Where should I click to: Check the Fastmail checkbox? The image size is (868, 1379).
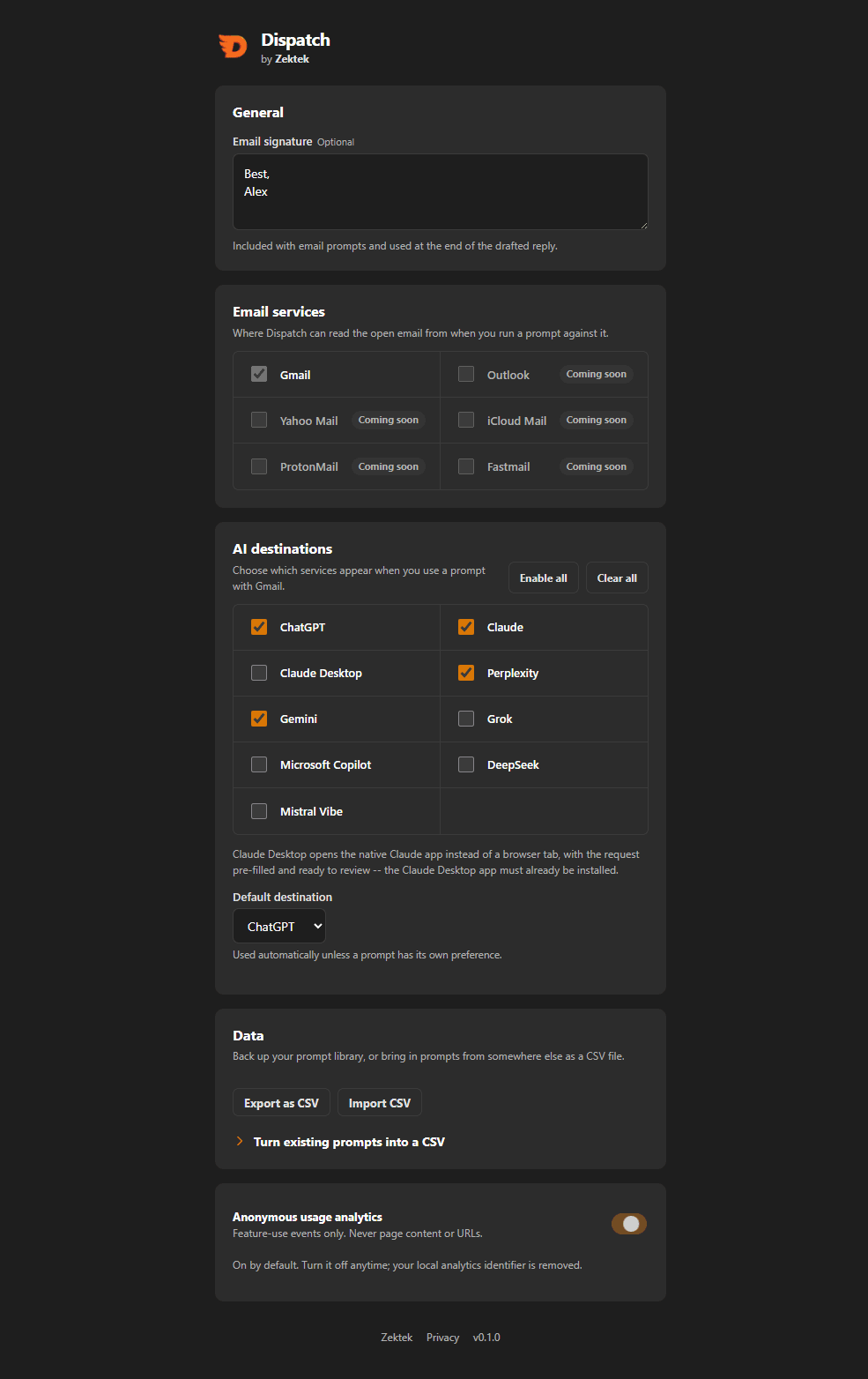coord(466,466)
